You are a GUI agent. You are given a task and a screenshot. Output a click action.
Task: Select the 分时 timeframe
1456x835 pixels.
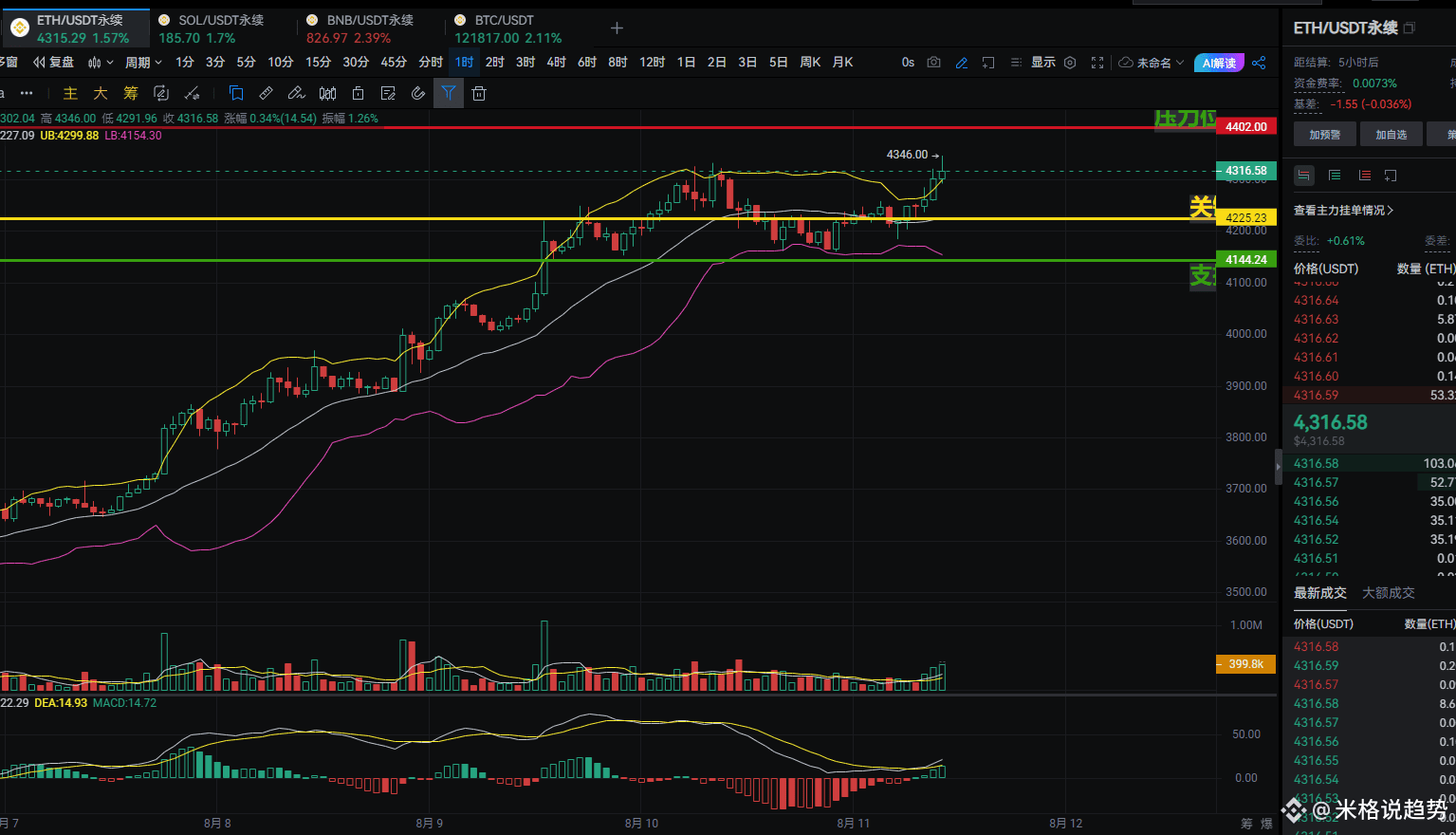pyautogui.click(x=431, y=62)
